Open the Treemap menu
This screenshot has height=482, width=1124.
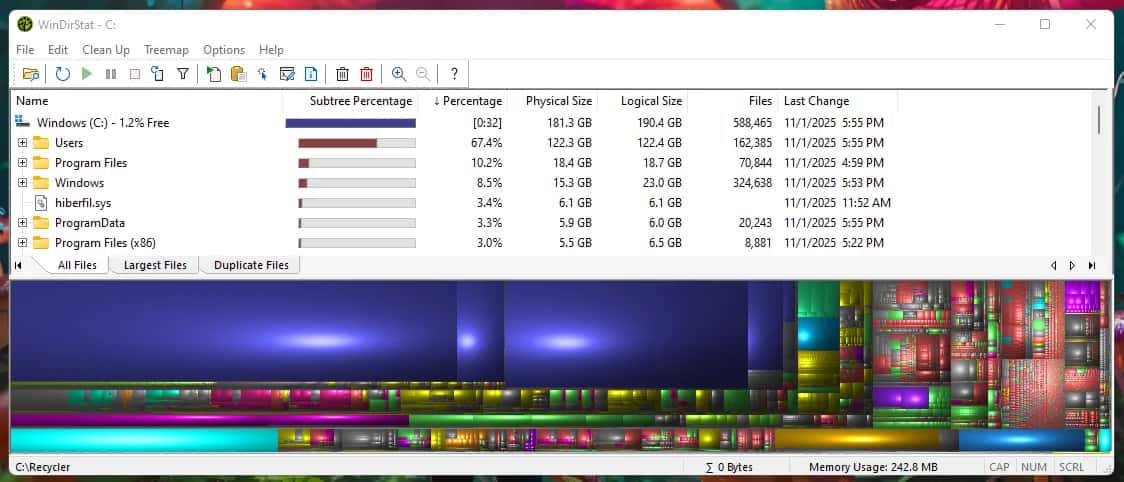[x=166, y=50]
